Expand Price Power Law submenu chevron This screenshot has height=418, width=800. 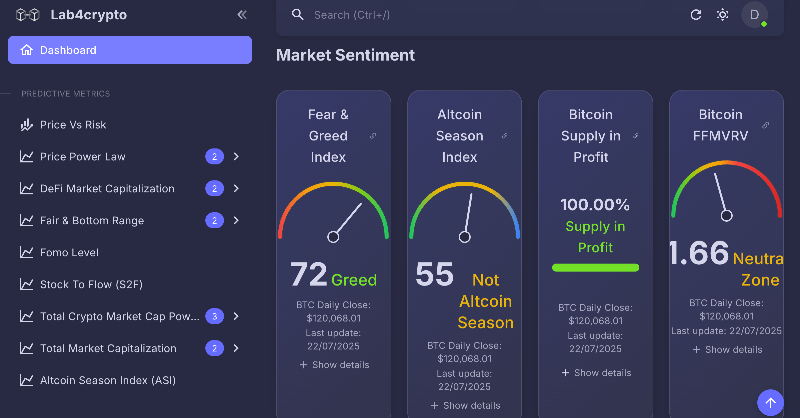tap(236, 157)
